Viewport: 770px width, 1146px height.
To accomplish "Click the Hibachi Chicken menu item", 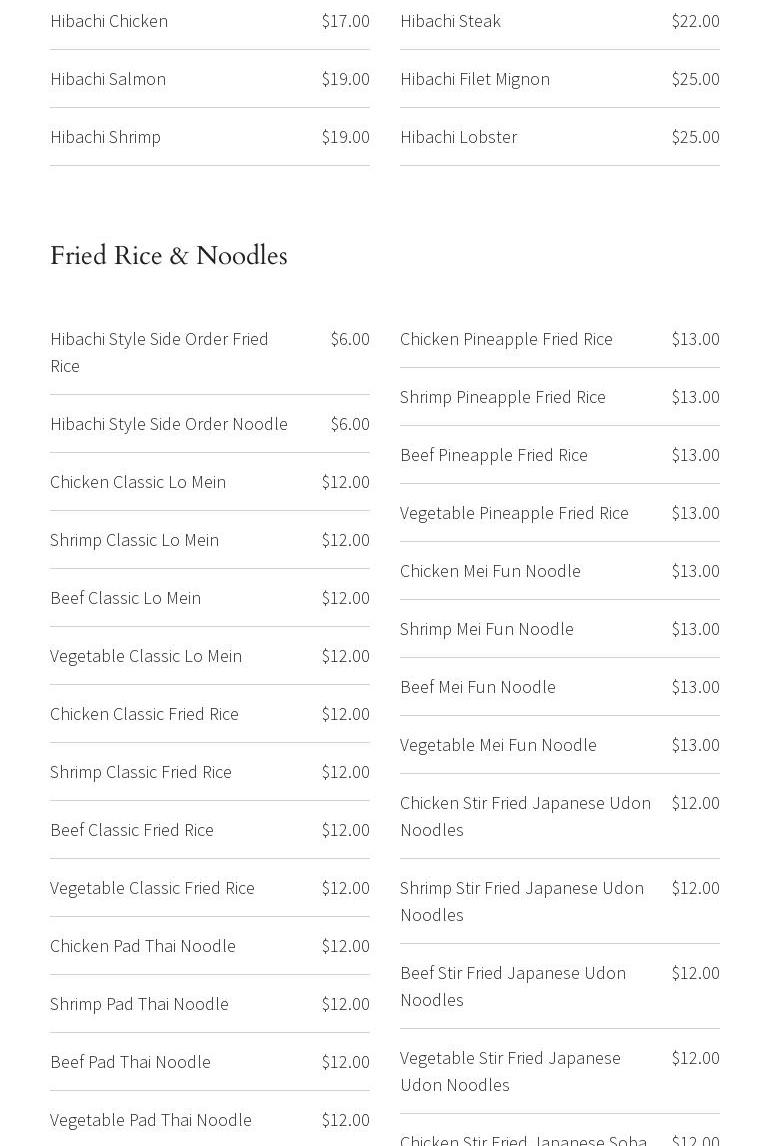I will pos(109,21).
